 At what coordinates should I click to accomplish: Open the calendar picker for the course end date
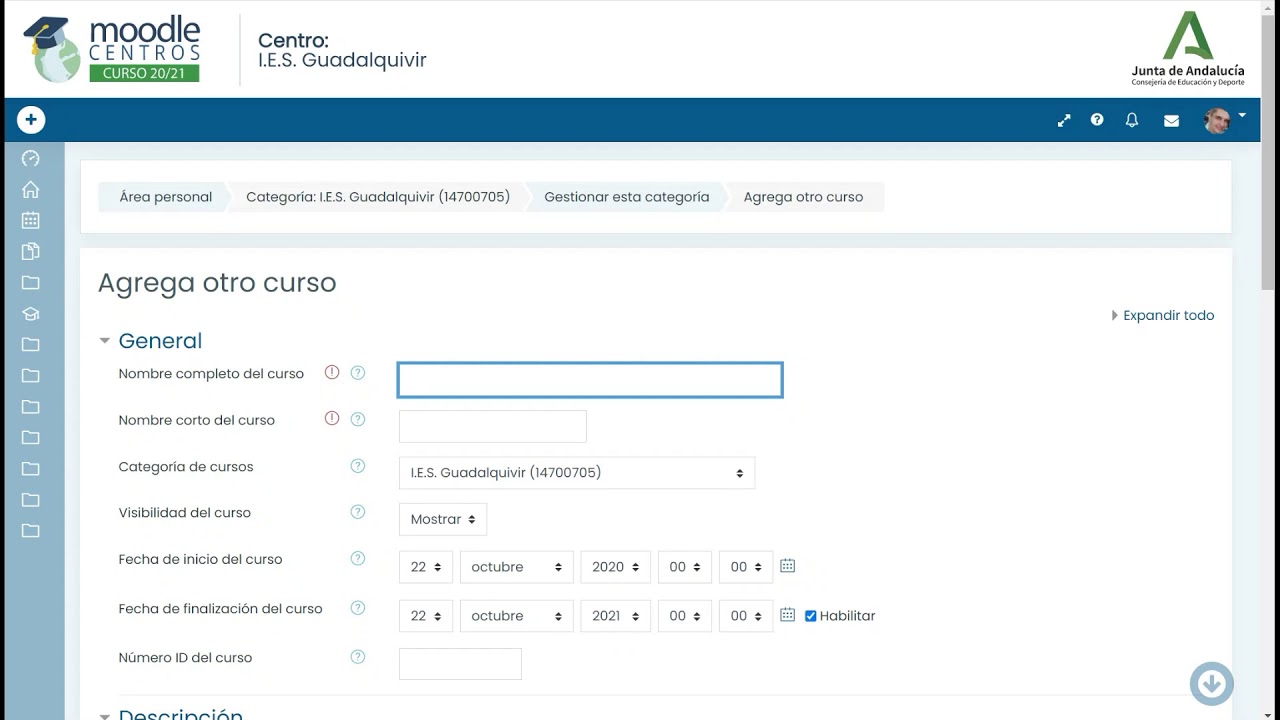tap(787, 615)
